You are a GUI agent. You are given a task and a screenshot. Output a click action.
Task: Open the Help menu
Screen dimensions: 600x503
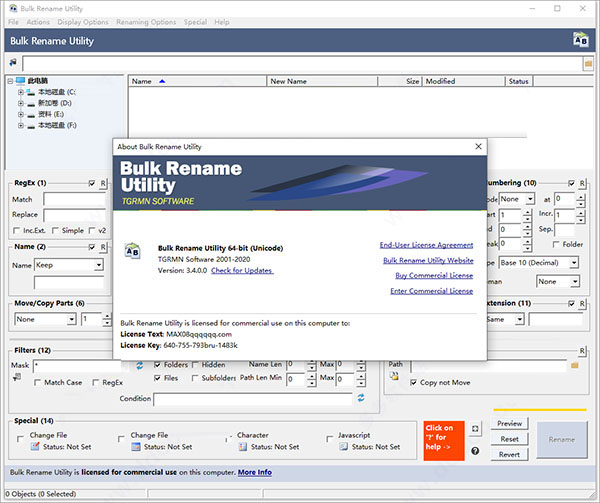click(x=222, y=22)
